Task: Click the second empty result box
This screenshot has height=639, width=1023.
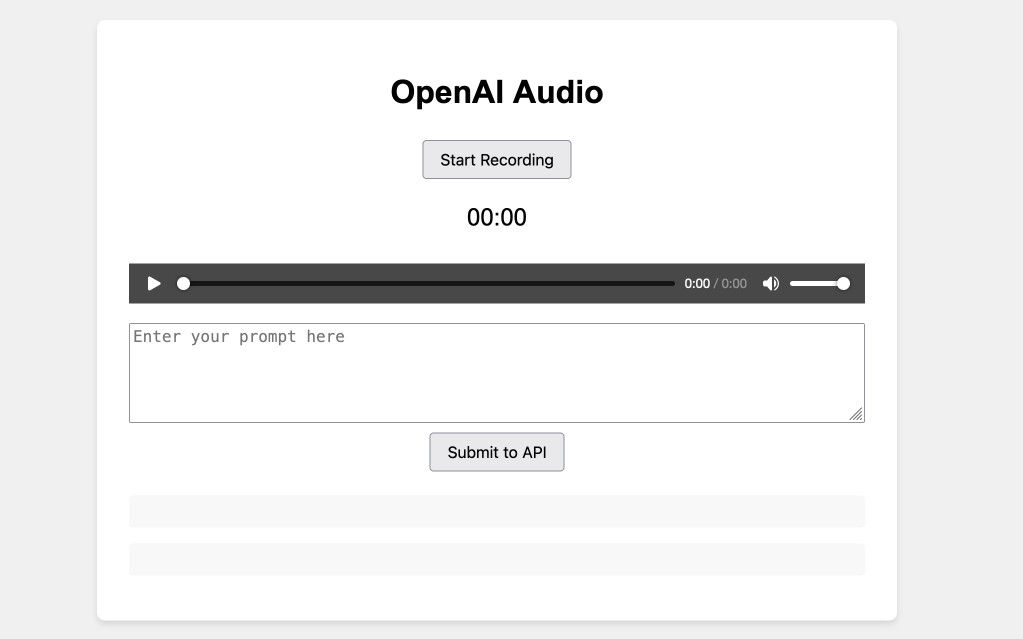Action: click(x=496, y=559)
